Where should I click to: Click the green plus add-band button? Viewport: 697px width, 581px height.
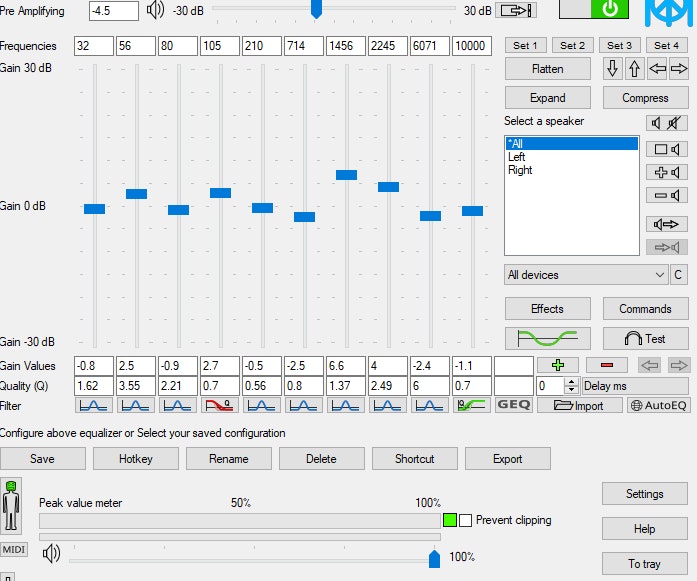point(558,365)
